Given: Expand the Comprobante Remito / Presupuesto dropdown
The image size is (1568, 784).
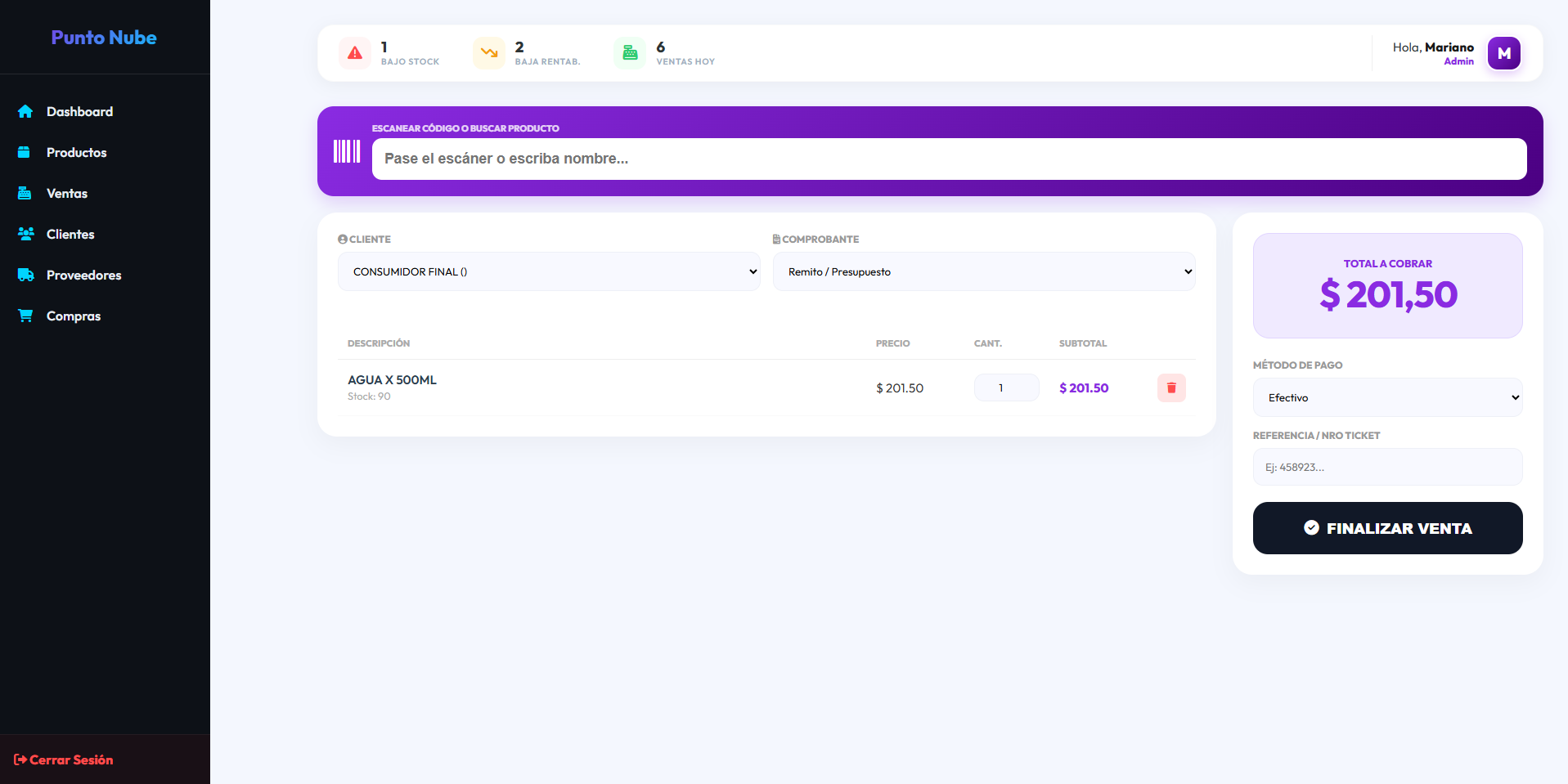Looking at the screenshot, I should coord(984,271).
